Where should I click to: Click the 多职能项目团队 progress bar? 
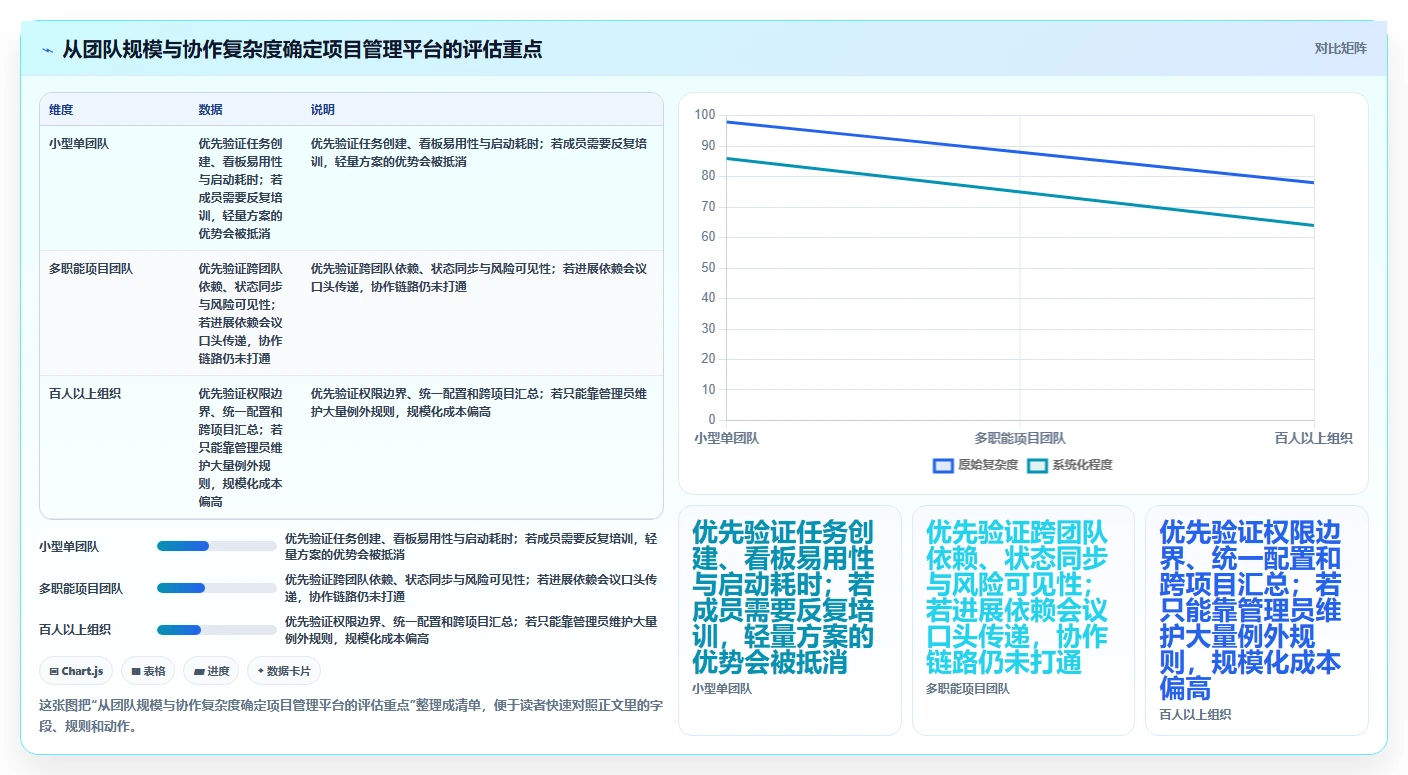click(216, 588)
